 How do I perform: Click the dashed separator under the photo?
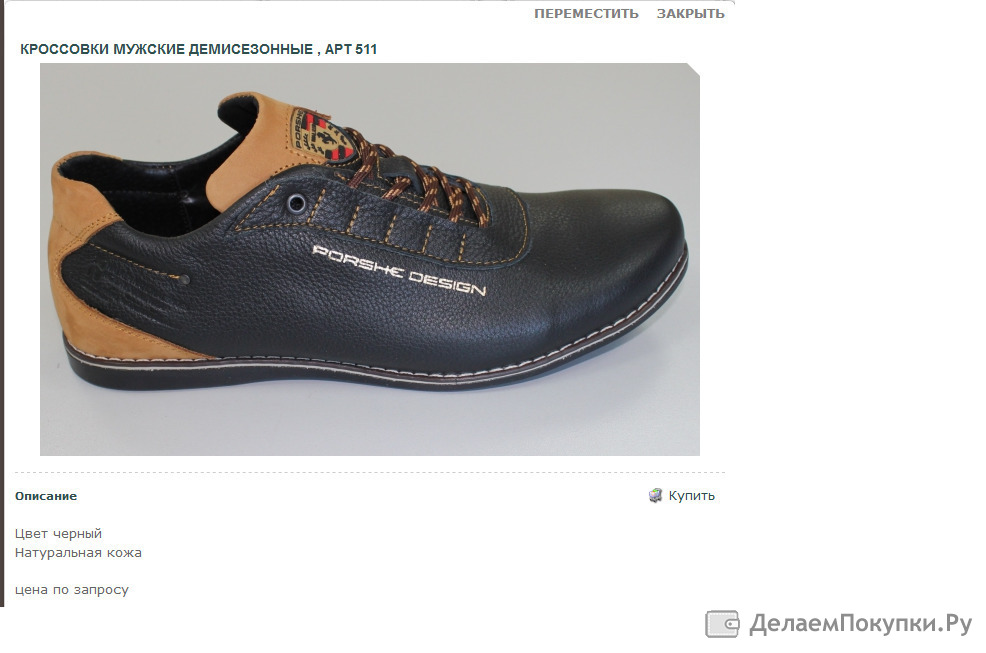(x=370, y=472)
